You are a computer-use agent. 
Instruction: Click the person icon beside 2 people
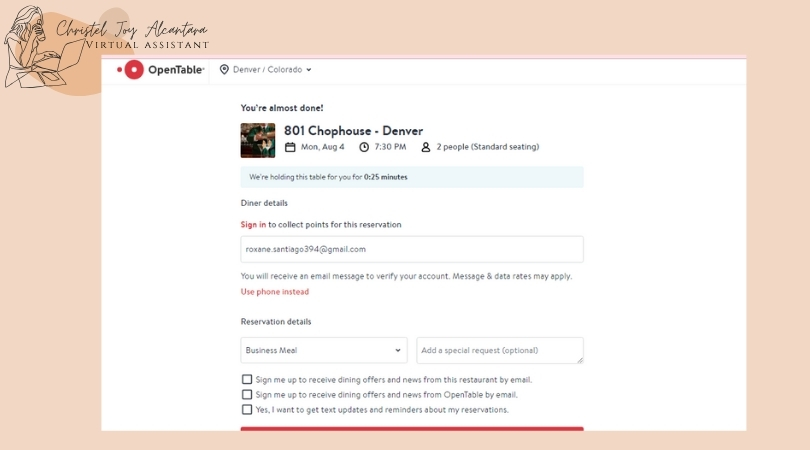click(x=426, y=147)
